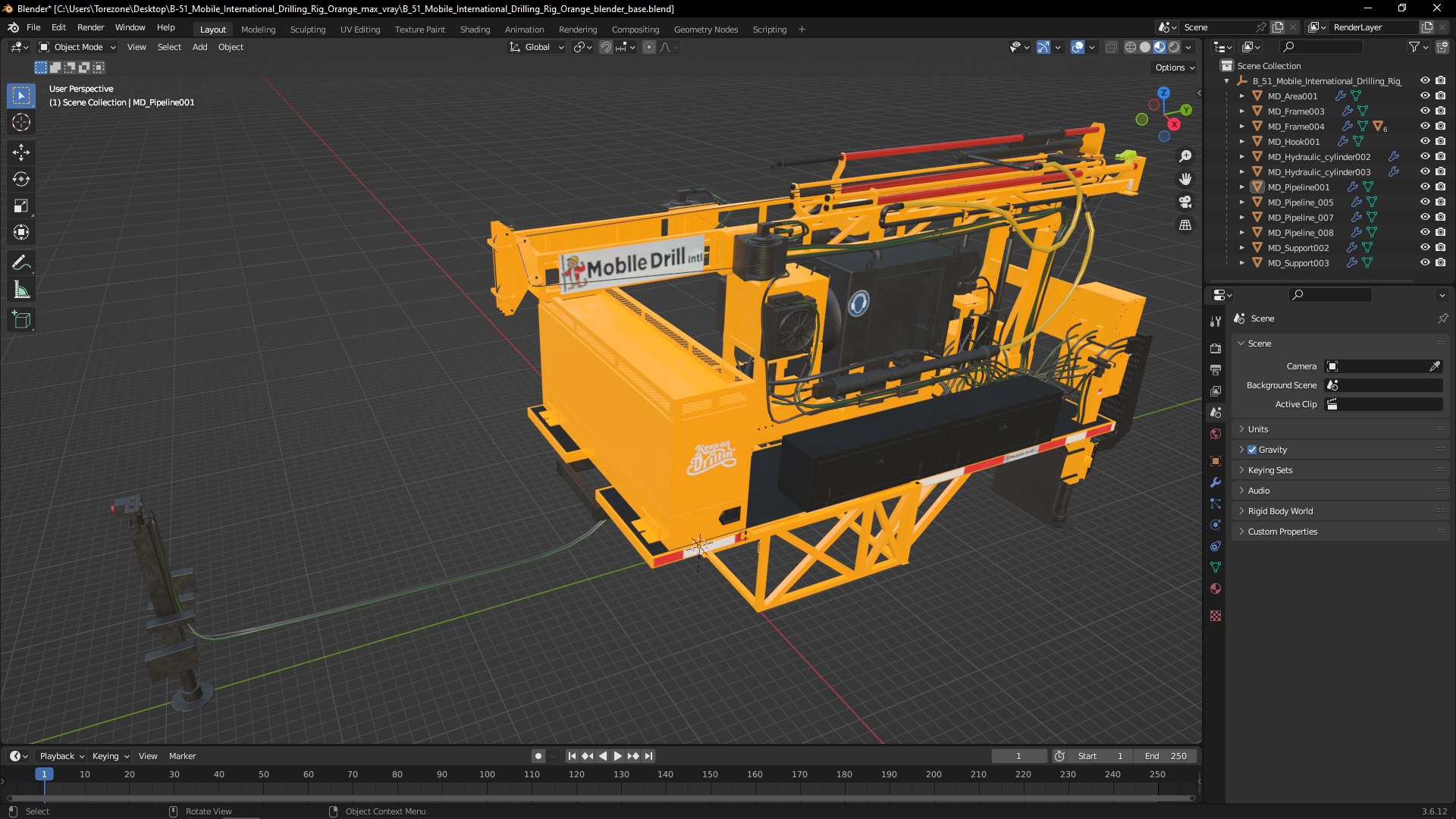Open the Keying popover
1456x819 pixels.
click(111, 756)
